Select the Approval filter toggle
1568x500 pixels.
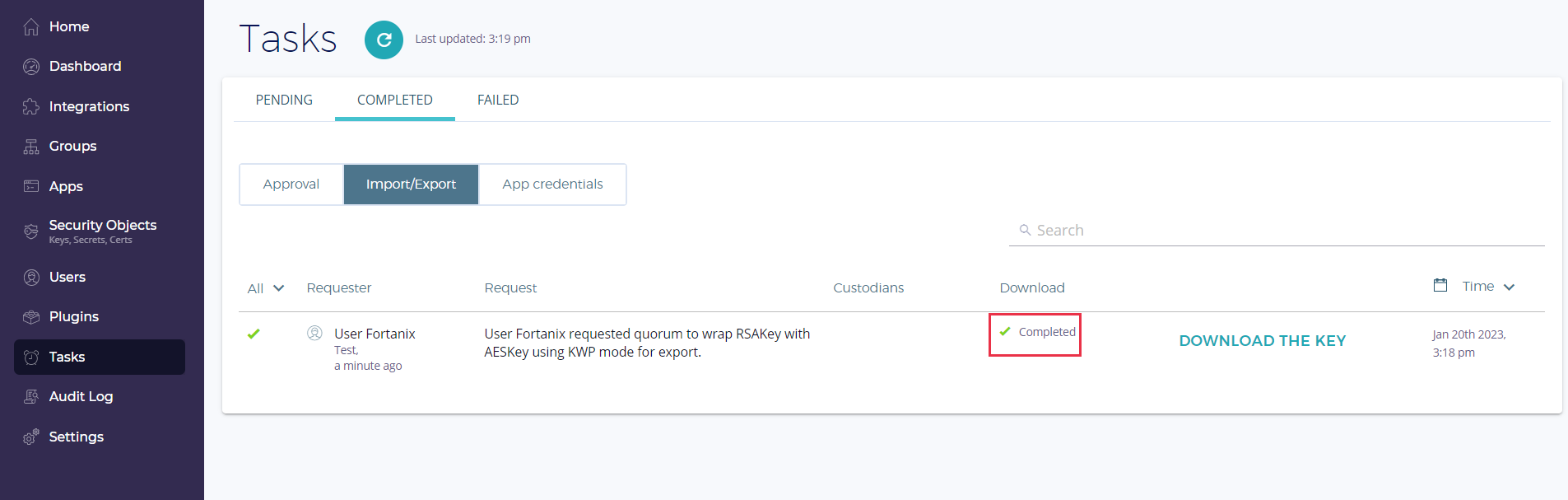click(x=291, y=185)
